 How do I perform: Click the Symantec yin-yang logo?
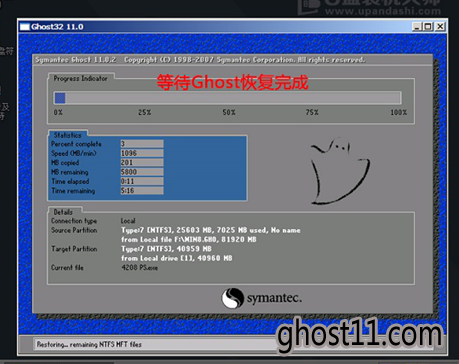[232, 298]
